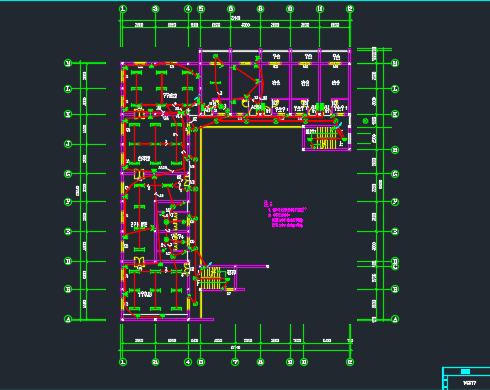Select grid axis bubble 7 below the plan

click(235, 362)
